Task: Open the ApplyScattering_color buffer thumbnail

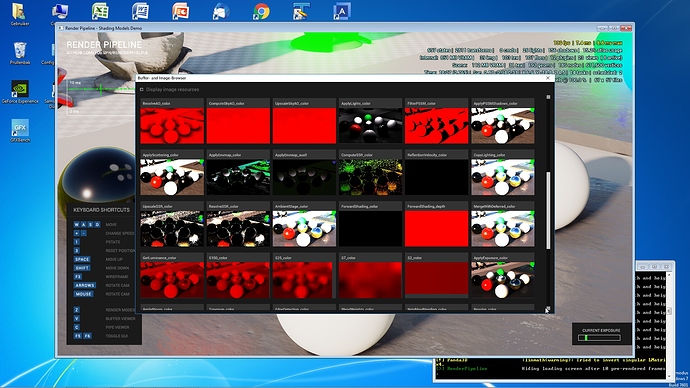Action: click(172, 177)
